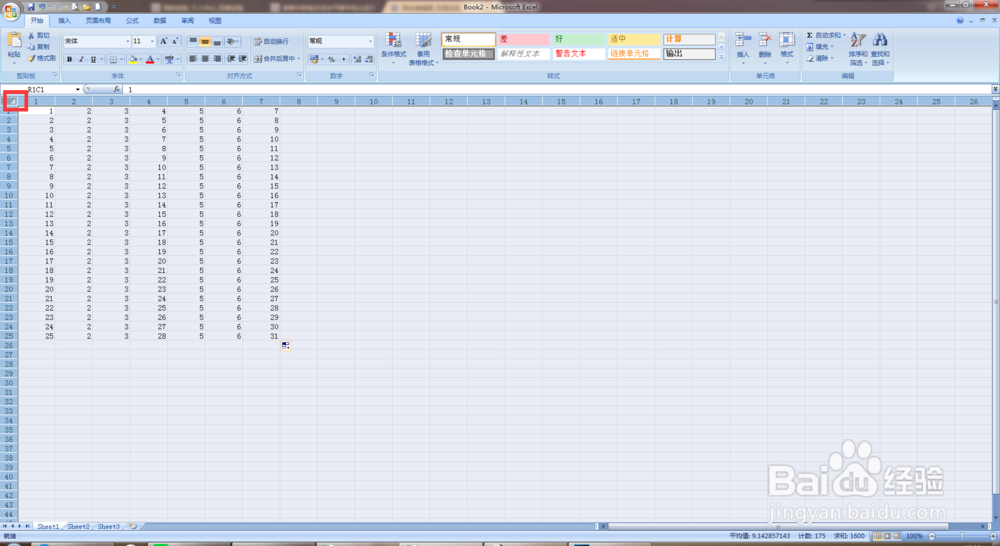
Task: Open the number format (常规) dropdown
Action: (370, 41)
